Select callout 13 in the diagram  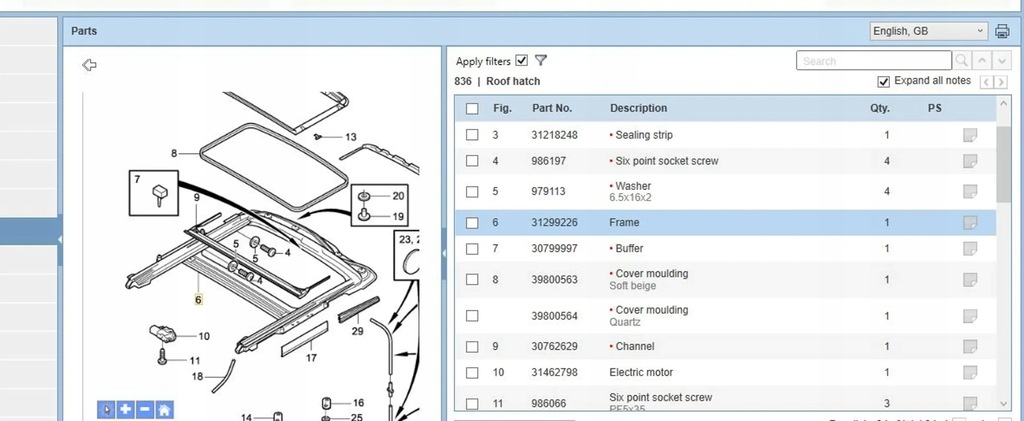click(x=351, y=137)
